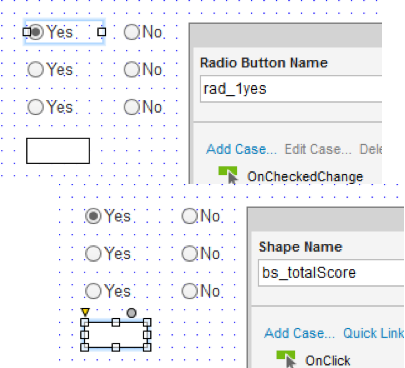Select the unselected empty rectangle in the upper canvas
The width and height of the screenshot is (405, 368).
point(58,151)
